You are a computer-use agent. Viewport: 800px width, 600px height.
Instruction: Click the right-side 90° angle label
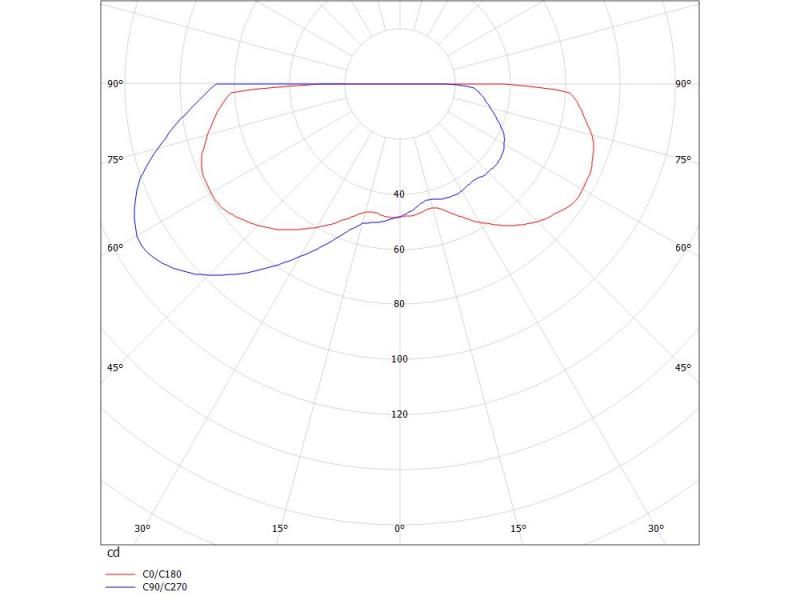pos(682,84)
